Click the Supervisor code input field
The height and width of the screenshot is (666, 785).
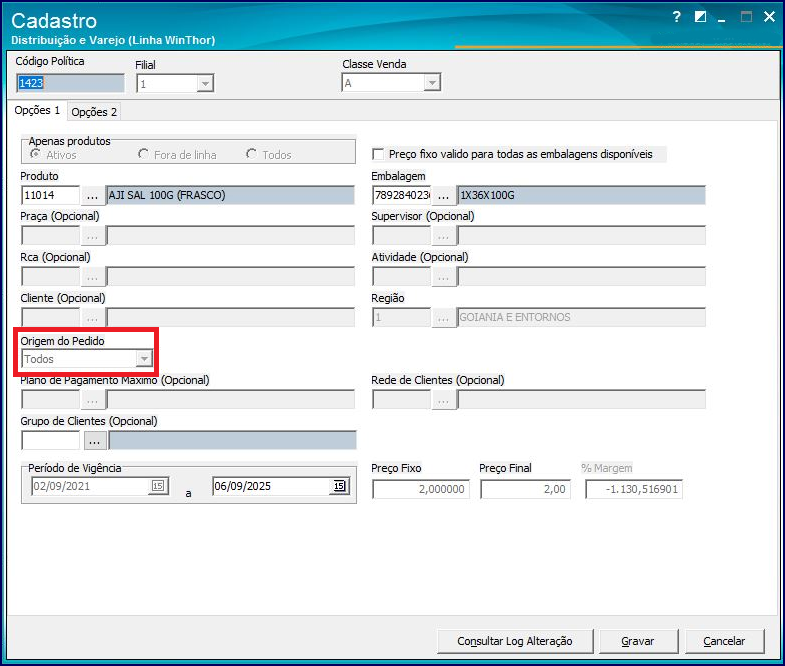pyautogui.click(x=402, y=236)
